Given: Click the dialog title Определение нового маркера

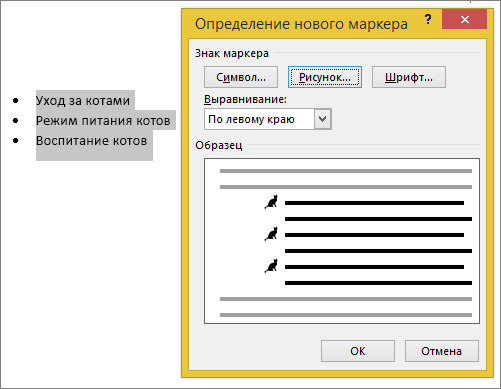Looking at the screenshot, I should (301, 24).
